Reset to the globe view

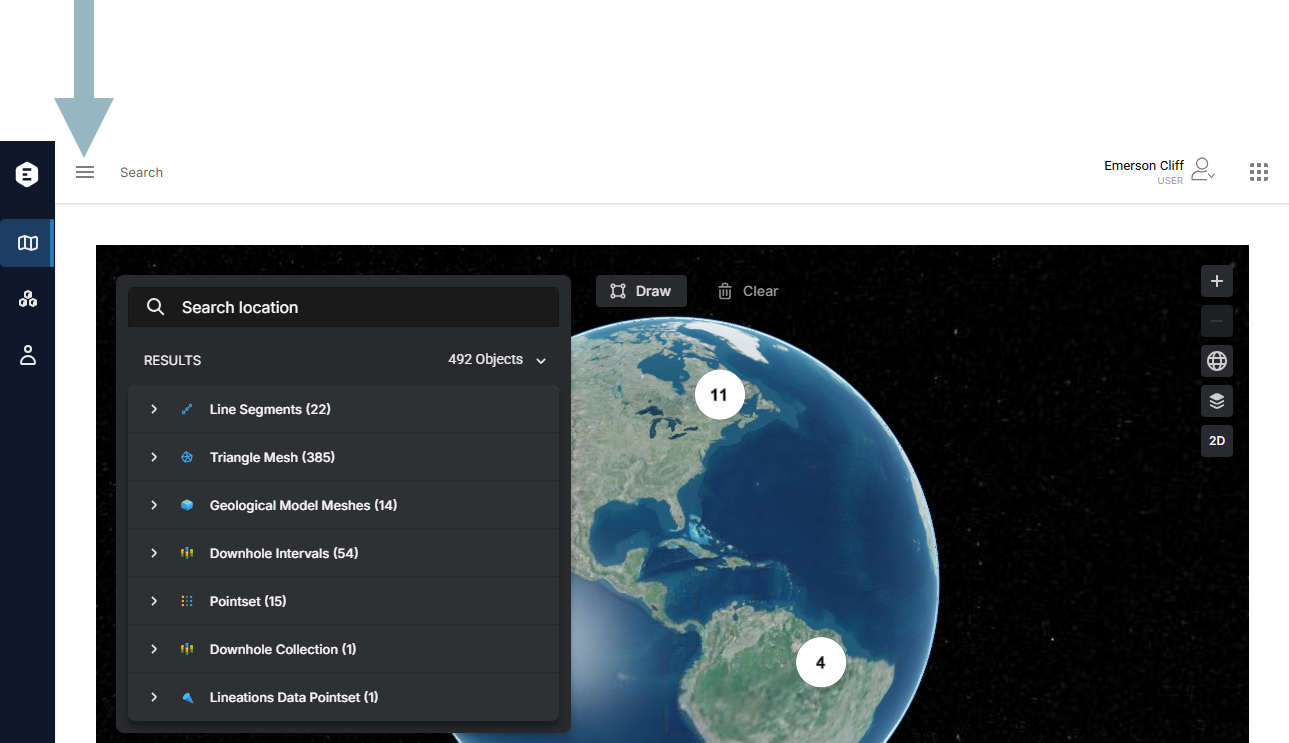1217,361
